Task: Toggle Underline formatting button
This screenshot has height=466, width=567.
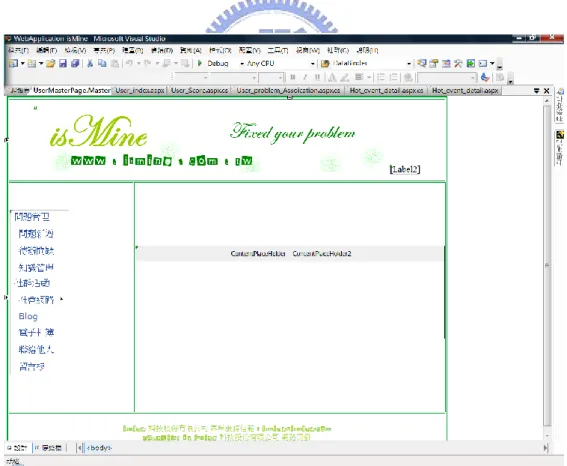Action: (x=317, y=77)
